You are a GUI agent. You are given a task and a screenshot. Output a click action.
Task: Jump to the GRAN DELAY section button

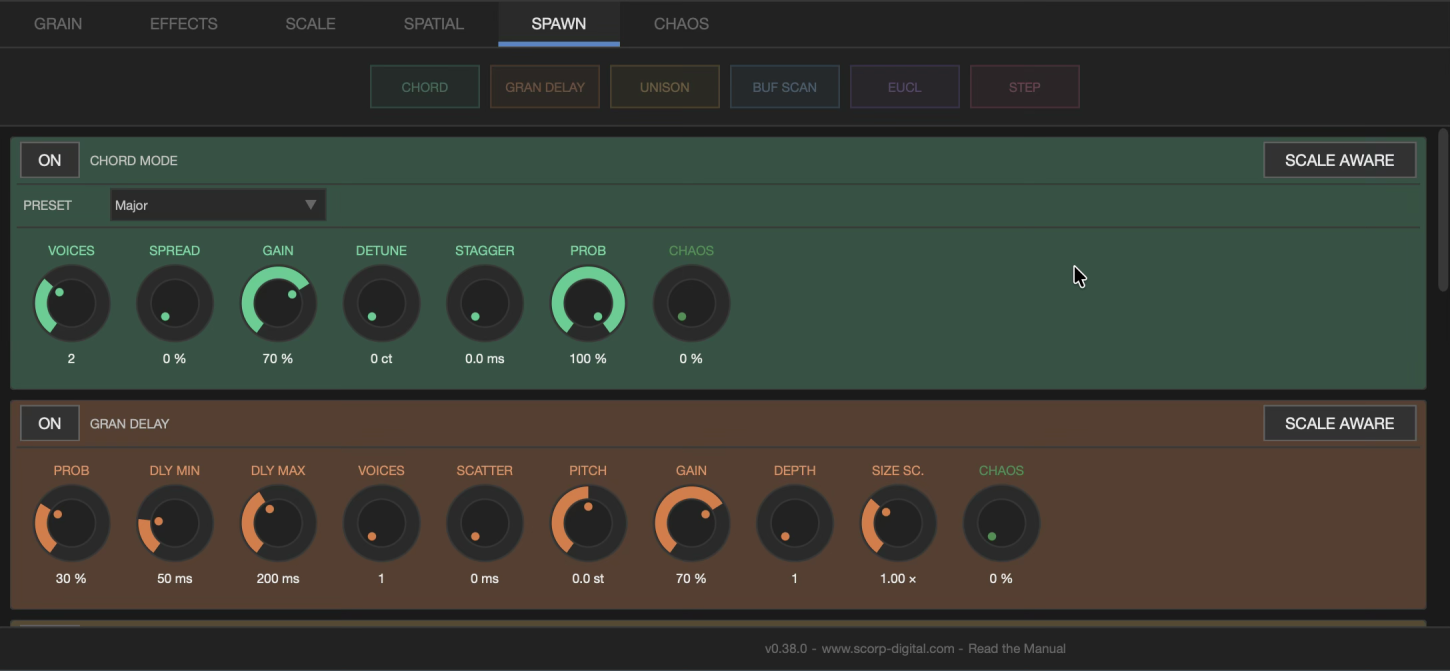pyautogui.click(x=545, y=87)
